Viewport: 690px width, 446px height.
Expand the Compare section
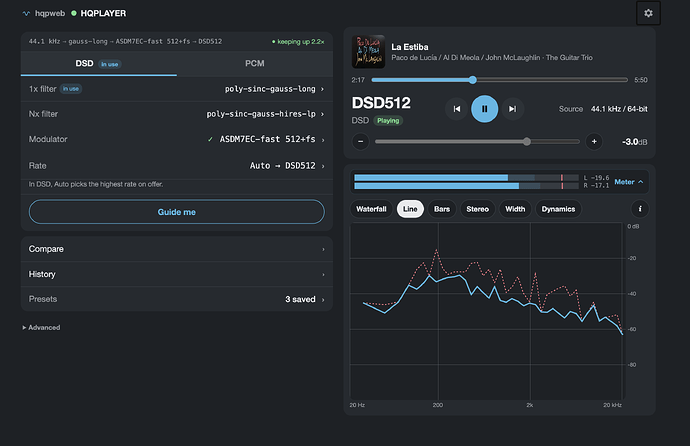click(x=176, y=249)
